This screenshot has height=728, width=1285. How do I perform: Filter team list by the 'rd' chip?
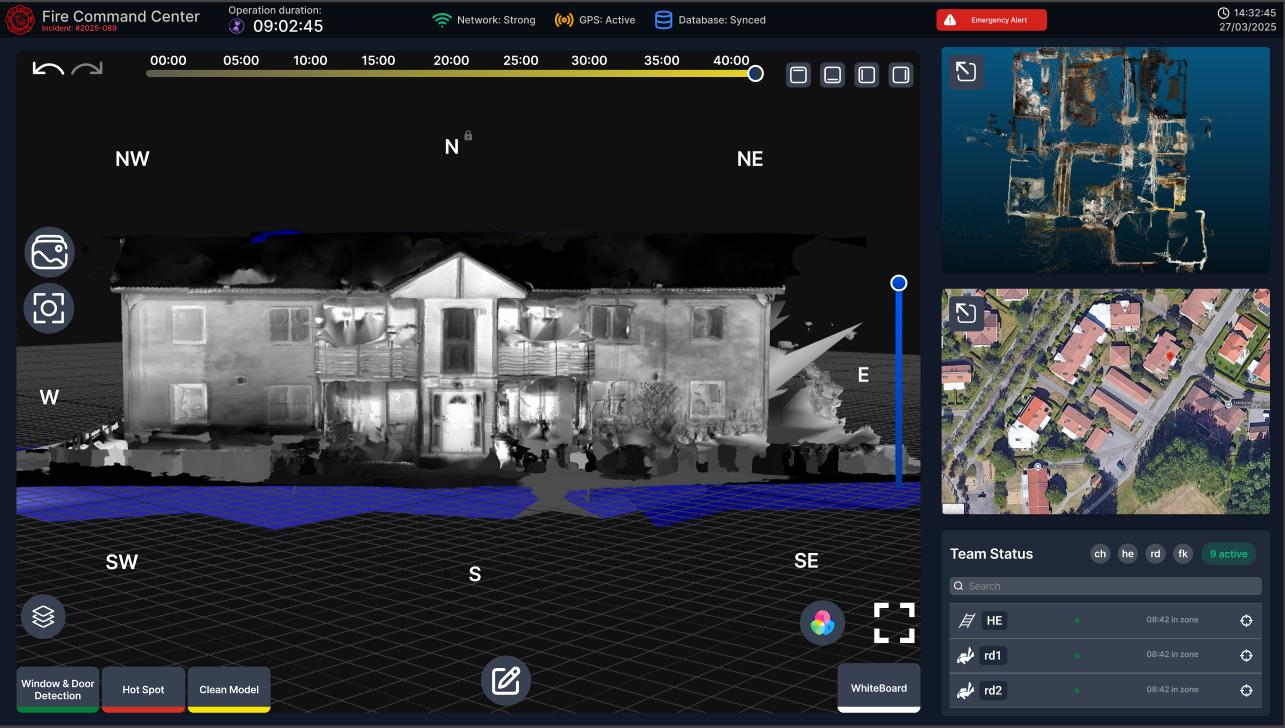coord(1155,554)
